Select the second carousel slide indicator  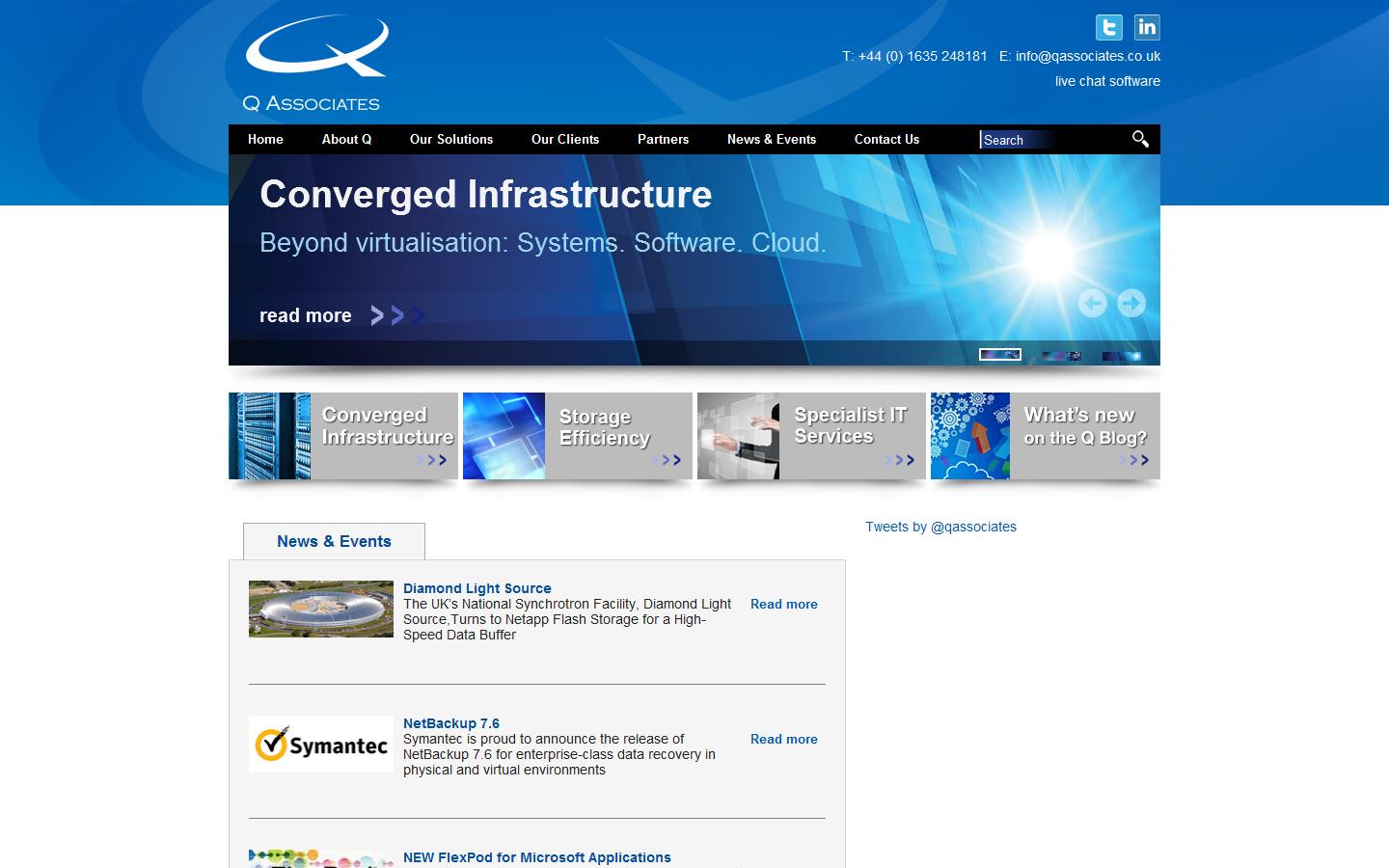(1061, 354)
